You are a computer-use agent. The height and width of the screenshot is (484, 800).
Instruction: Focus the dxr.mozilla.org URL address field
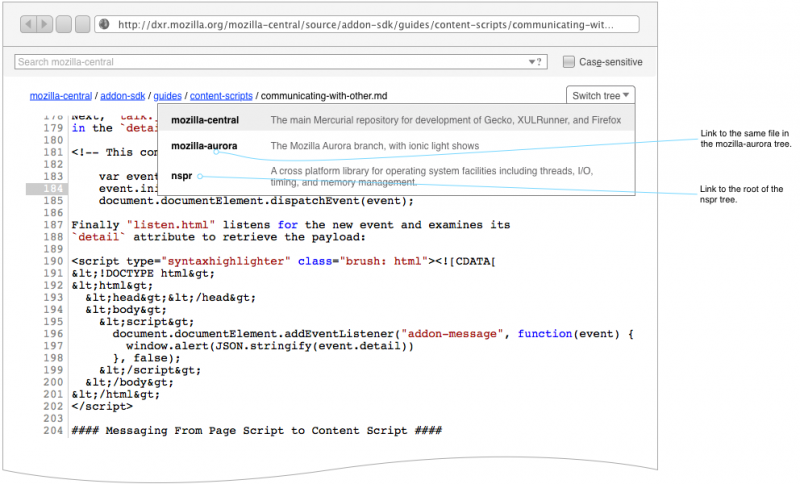pos(366,24)
